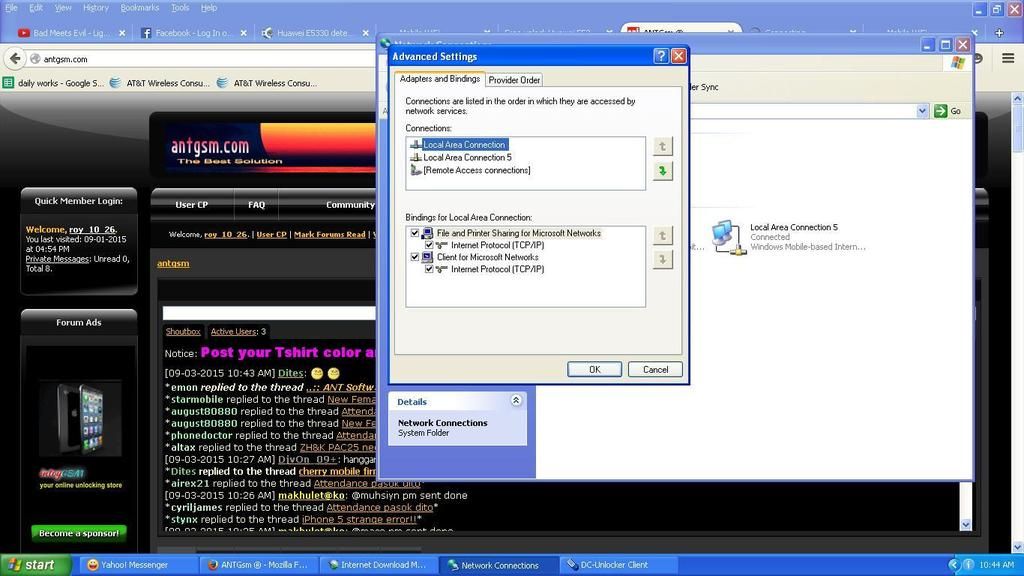Screen dimensions: 1024x576
Task: Uncheck File and Printer Sharing for Microsoft Networks
Action: 415,233
